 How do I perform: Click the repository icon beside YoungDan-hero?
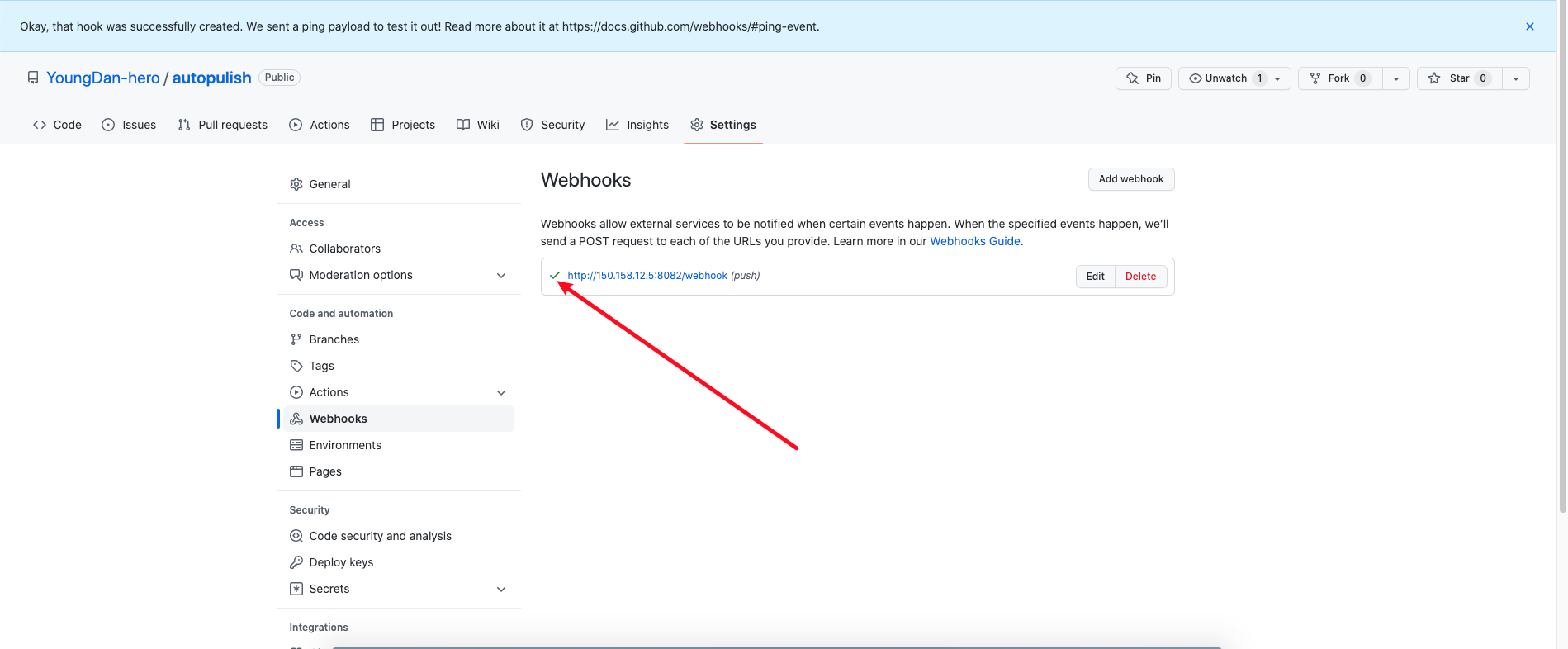pyautogui.click(x=33, y=78)
